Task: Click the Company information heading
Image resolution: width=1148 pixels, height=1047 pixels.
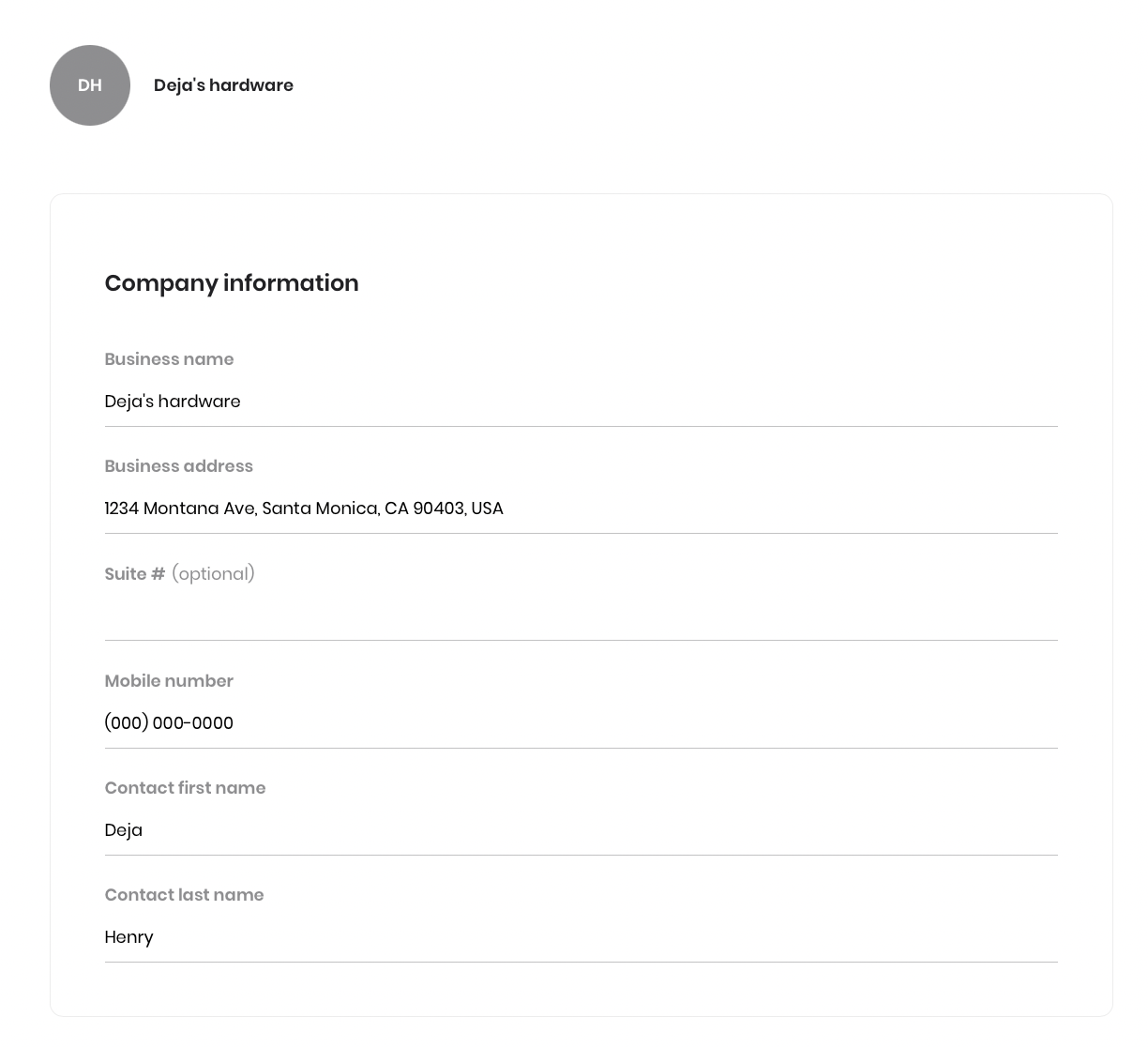Action: (x=232, y=283)
